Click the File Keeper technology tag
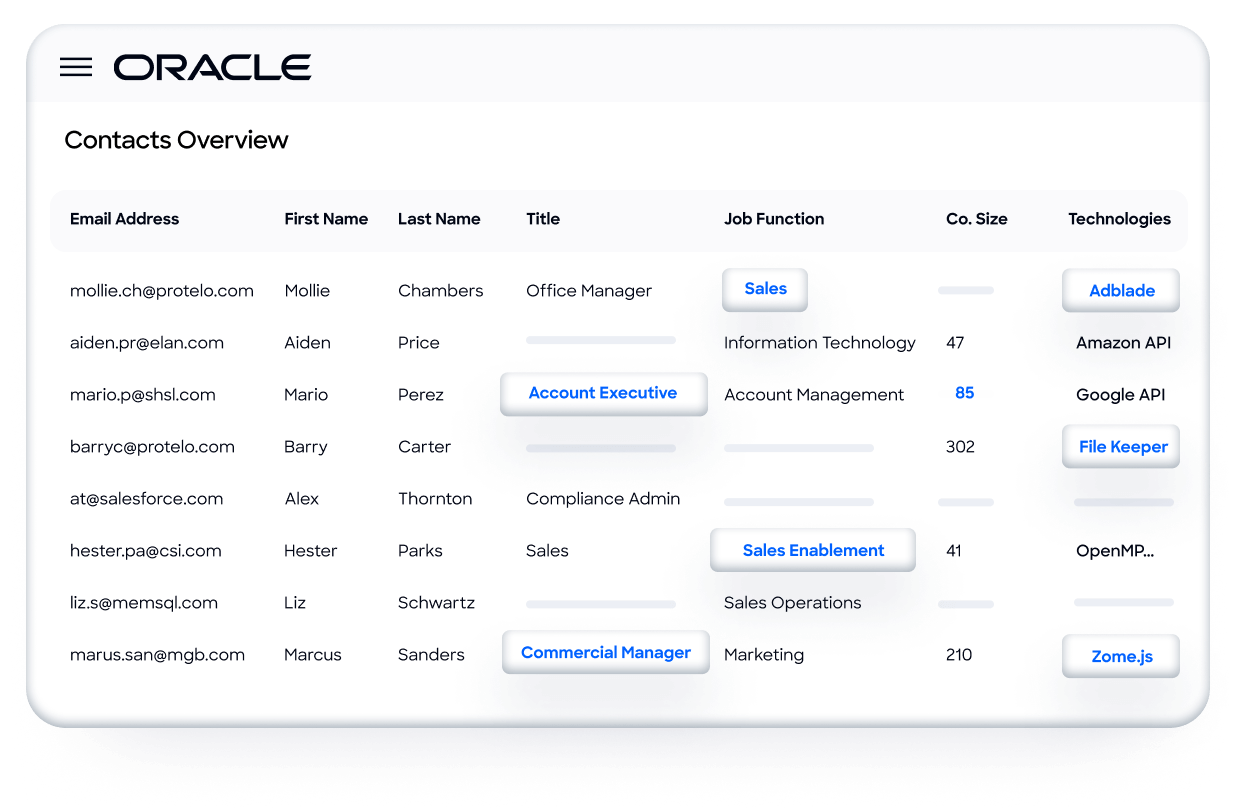Screen dimensions: 1246x808 click(1121, 447)
